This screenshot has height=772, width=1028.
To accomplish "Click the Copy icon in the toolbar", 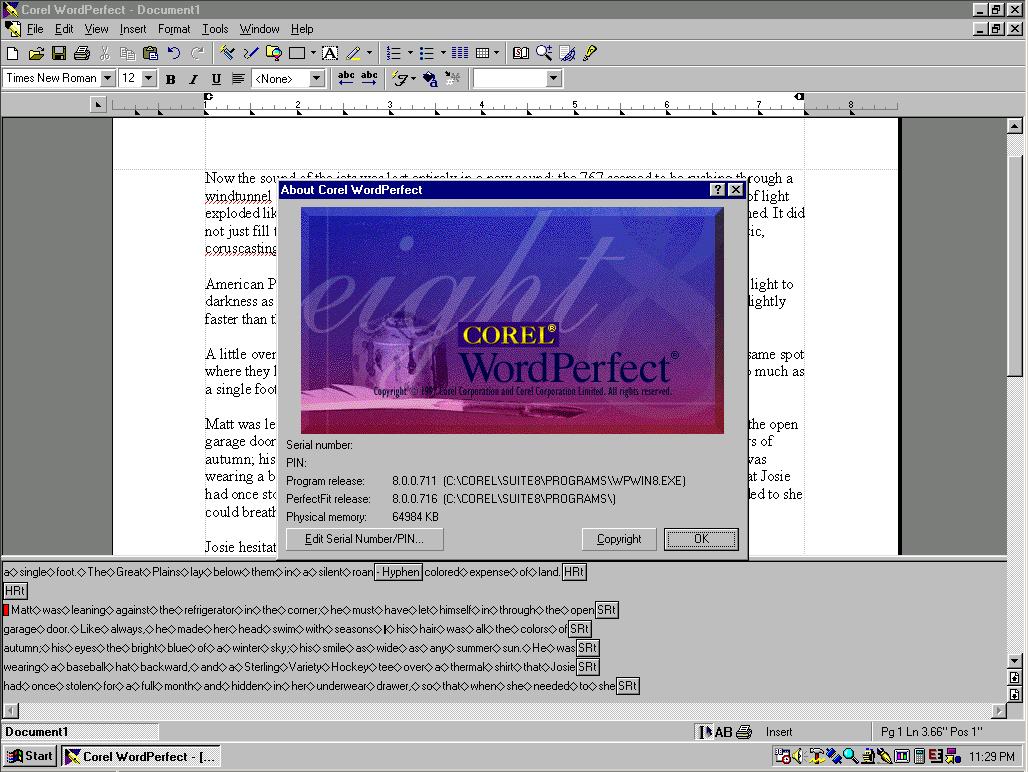I will coord(128,53).
